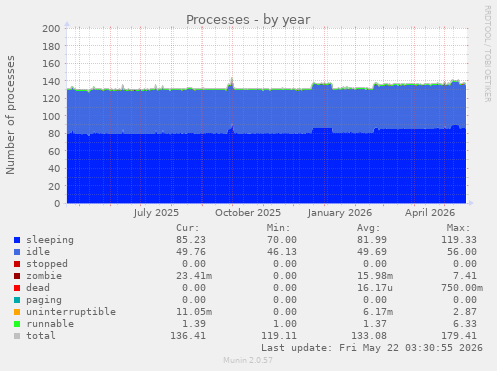
Task: Click the blue sleeping legend swatch
Action: click(x=17, y=240)
